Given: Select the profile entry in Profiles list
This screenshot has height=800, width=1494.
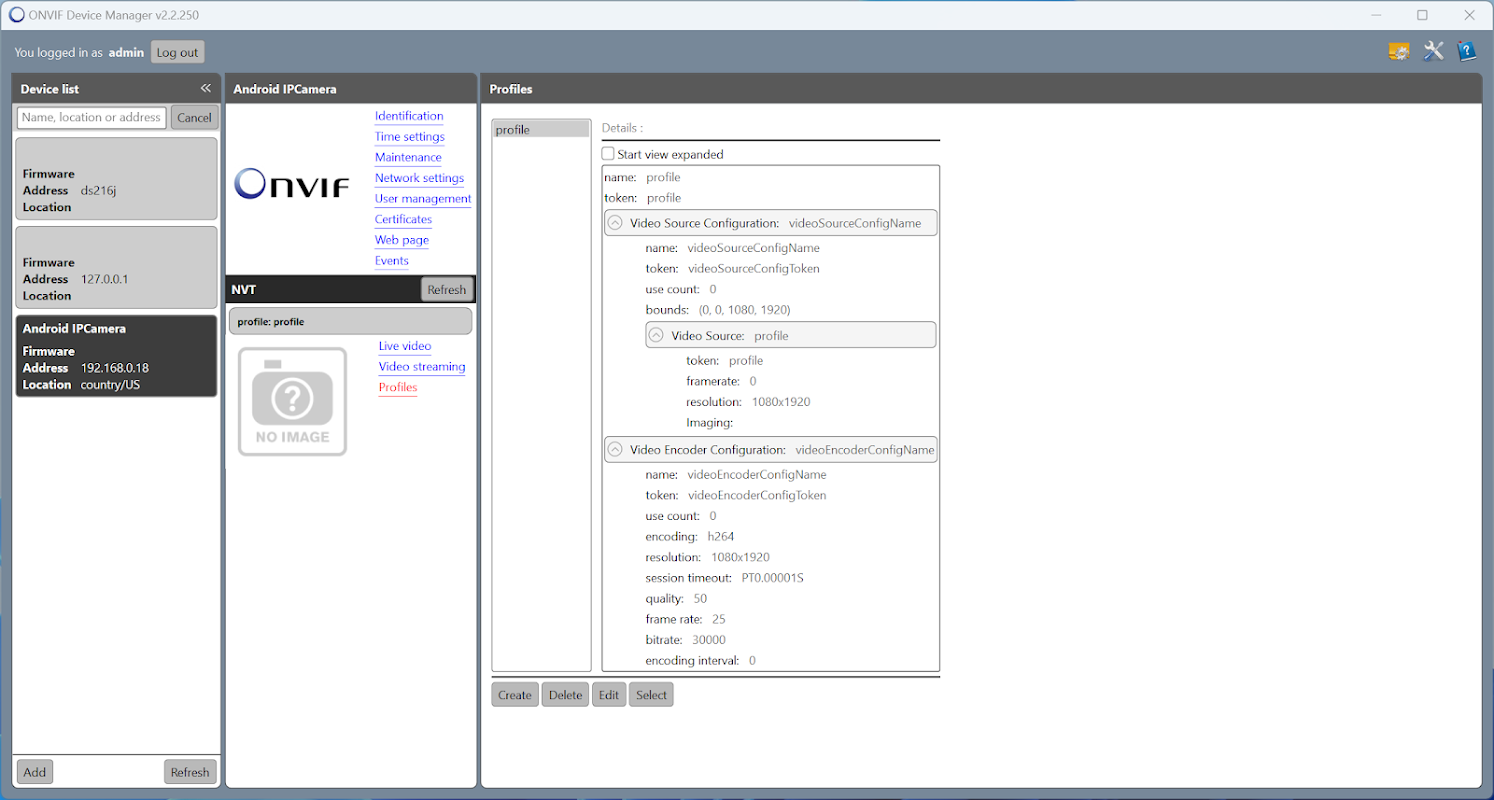Looking at the screenshot, I should pos(540,130).
